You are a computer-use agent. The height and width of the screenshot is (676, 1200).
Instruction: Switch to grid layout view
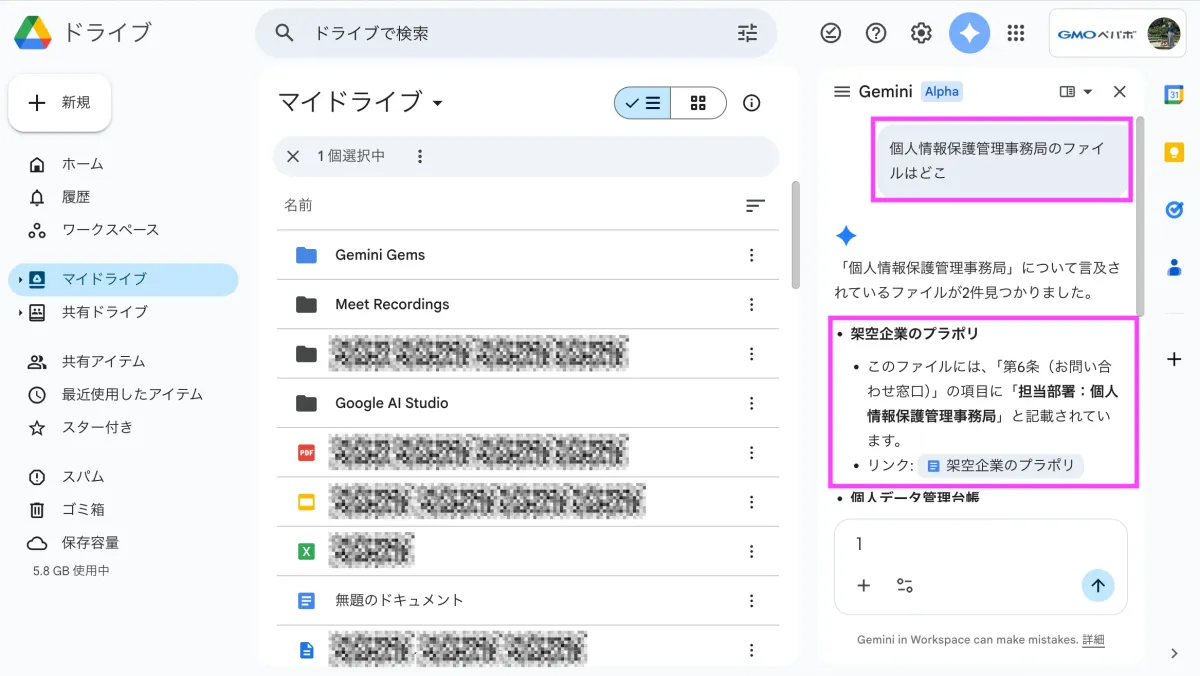click(x=698, y=103)
